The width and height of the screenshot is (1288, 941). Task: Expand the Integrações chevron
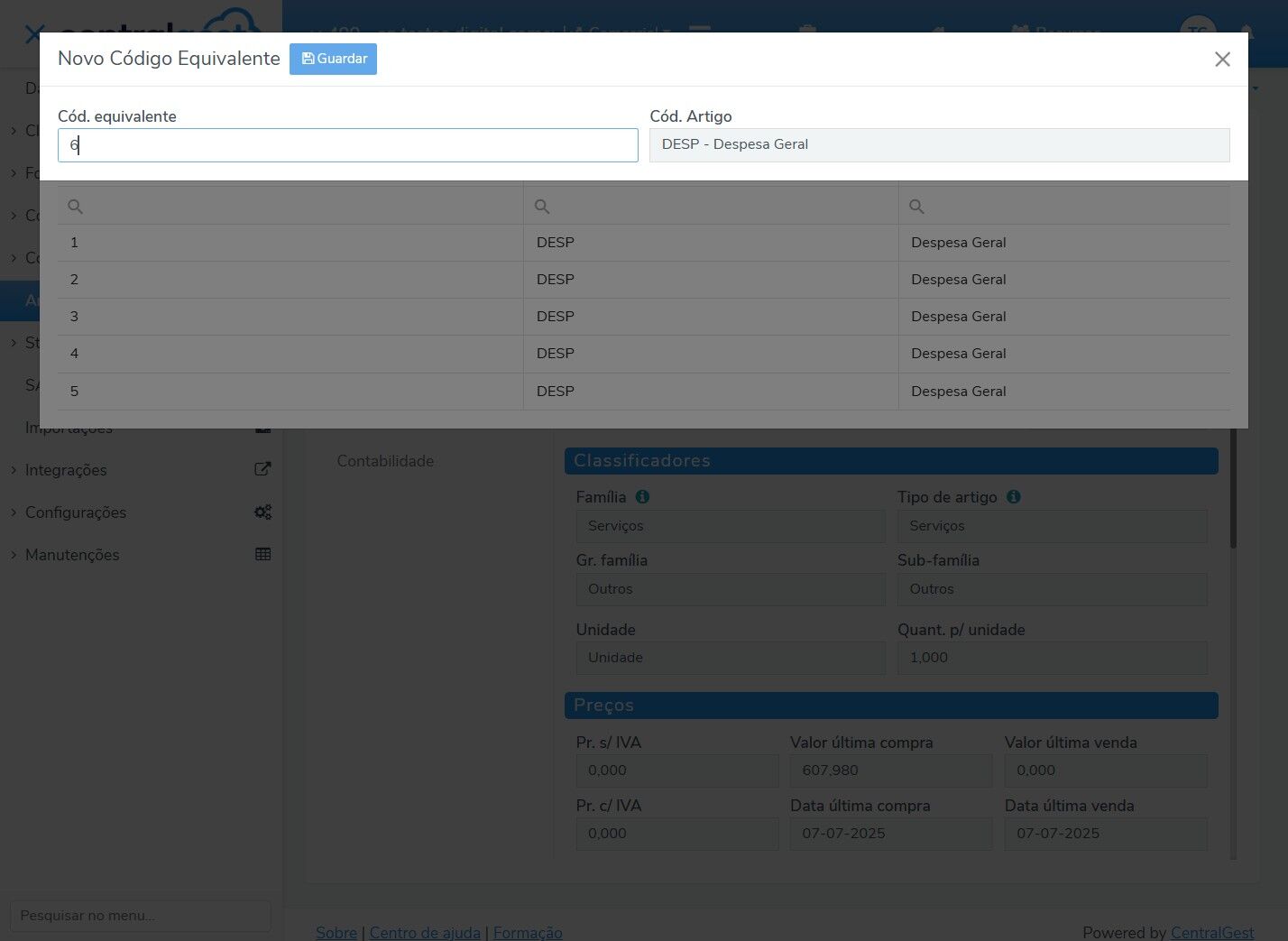(x=14, y=470)
